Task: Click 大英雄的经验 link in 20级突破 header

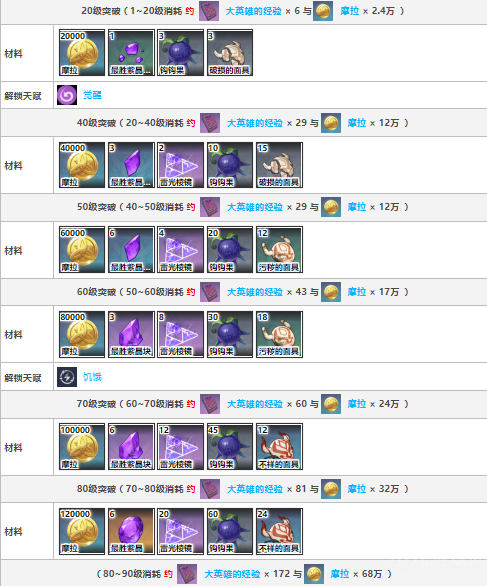Action: [253, 11]
